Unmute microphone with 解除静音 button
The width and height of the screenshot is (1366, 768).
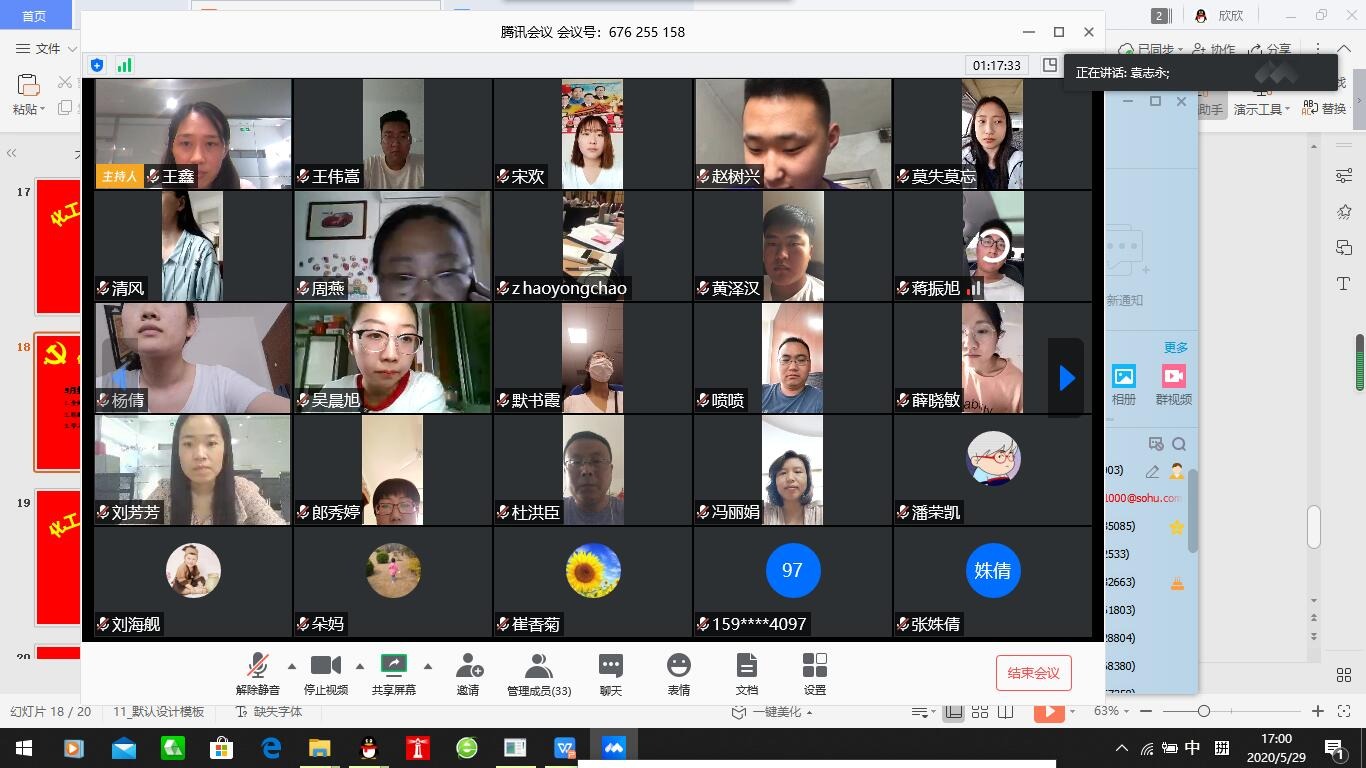point(258,674)
